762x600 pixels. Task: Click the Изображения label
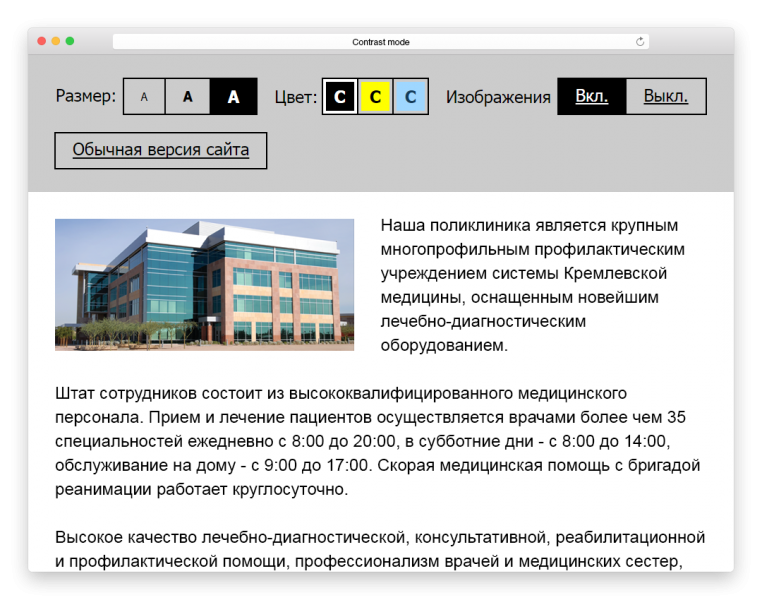pos(498,97)
